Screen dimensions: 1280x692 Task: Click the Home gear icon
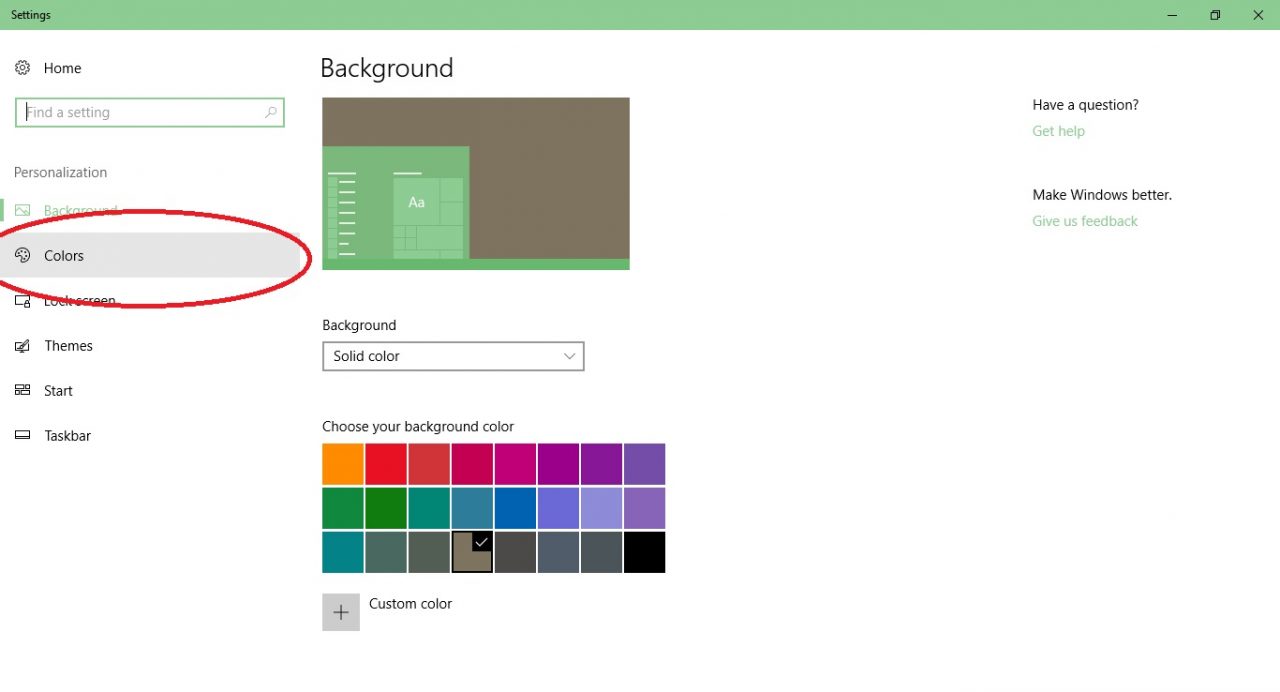22,68
